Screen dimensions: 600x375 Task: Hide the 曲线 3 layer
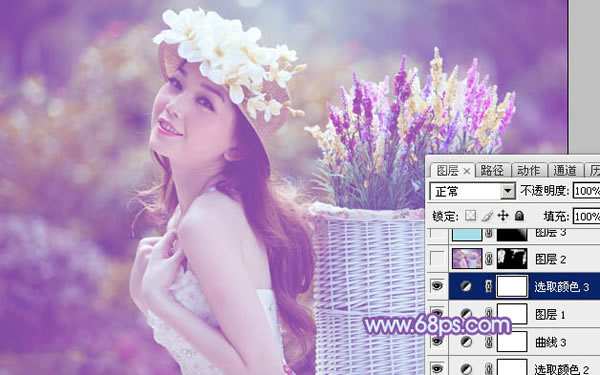tap(437, 341)
